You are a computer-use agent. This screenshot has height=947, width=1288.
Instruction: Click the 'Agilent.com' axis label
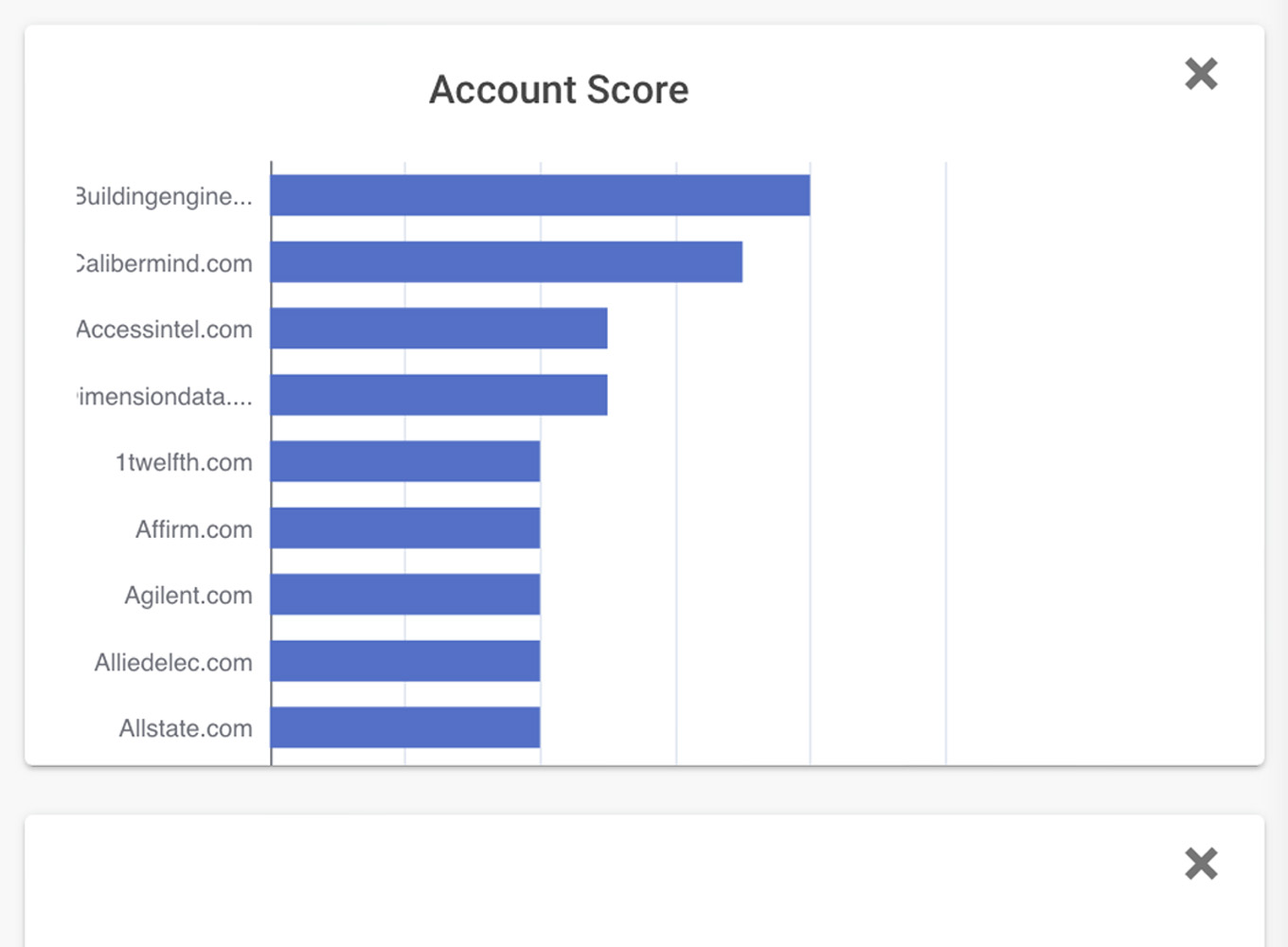coord(188,596)
